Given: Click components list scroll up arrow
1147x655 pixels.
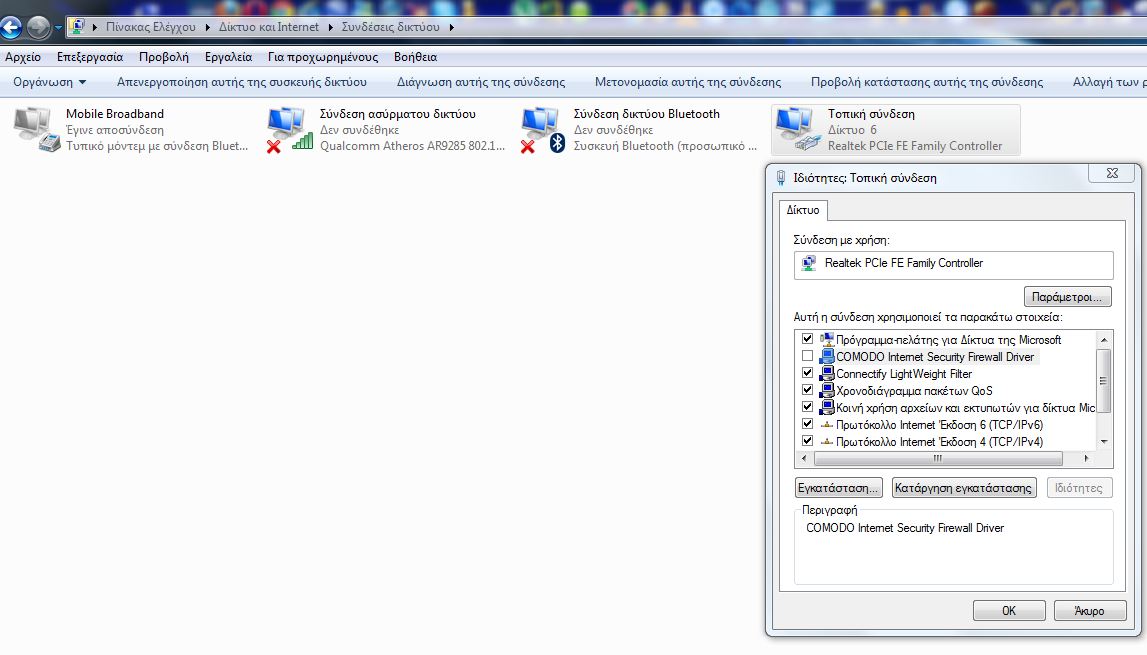Looking at the screenshot, I should [1104, 340].
